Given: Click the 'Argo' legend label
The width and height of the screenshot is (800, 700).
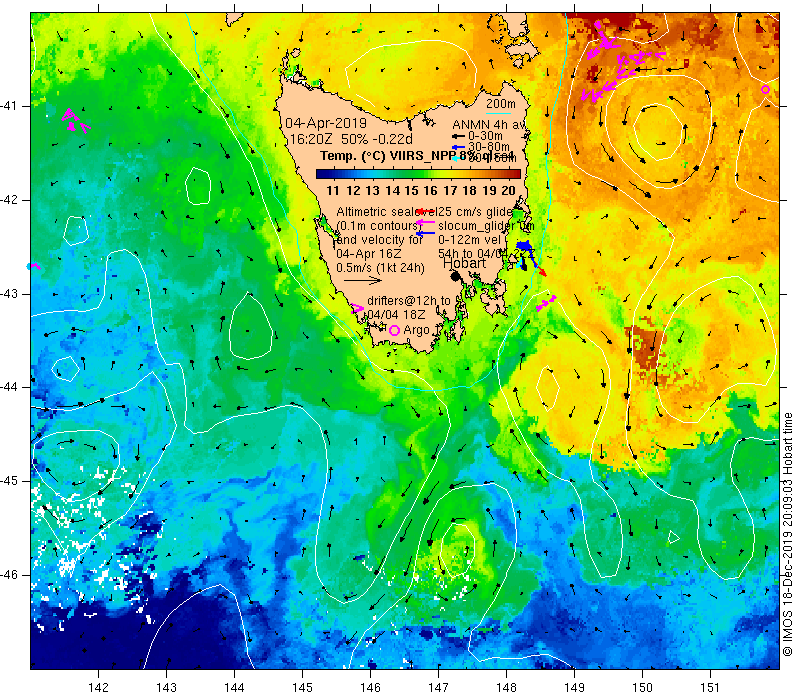Looking at the screenshot, I should coord(416,330).
